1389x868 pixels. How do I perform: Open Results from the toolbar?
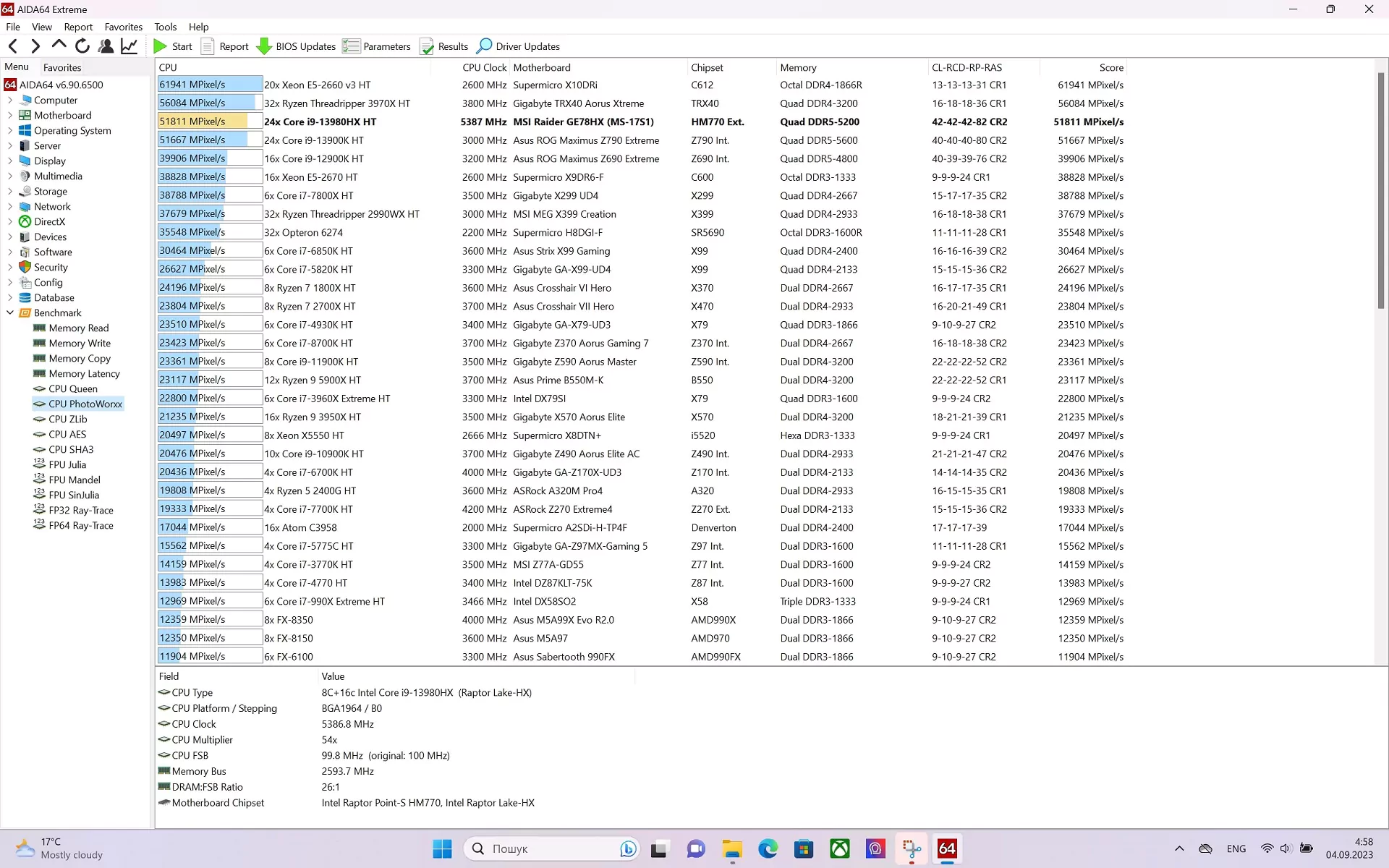[444, 46]
